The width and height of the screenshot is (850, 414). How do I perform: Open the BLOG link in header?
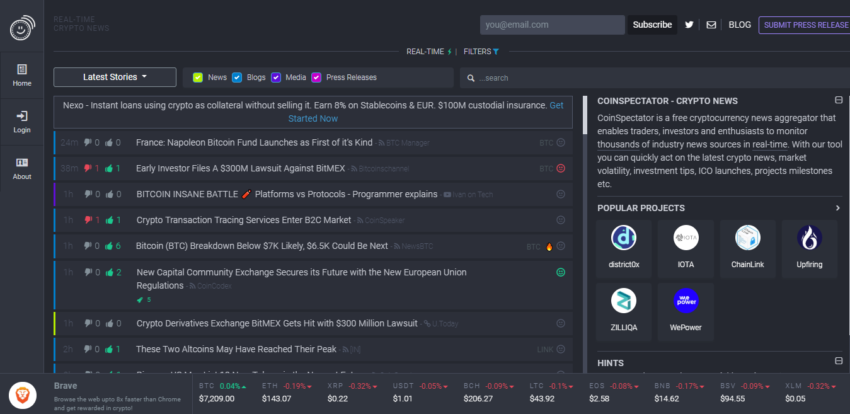point(740,25)
